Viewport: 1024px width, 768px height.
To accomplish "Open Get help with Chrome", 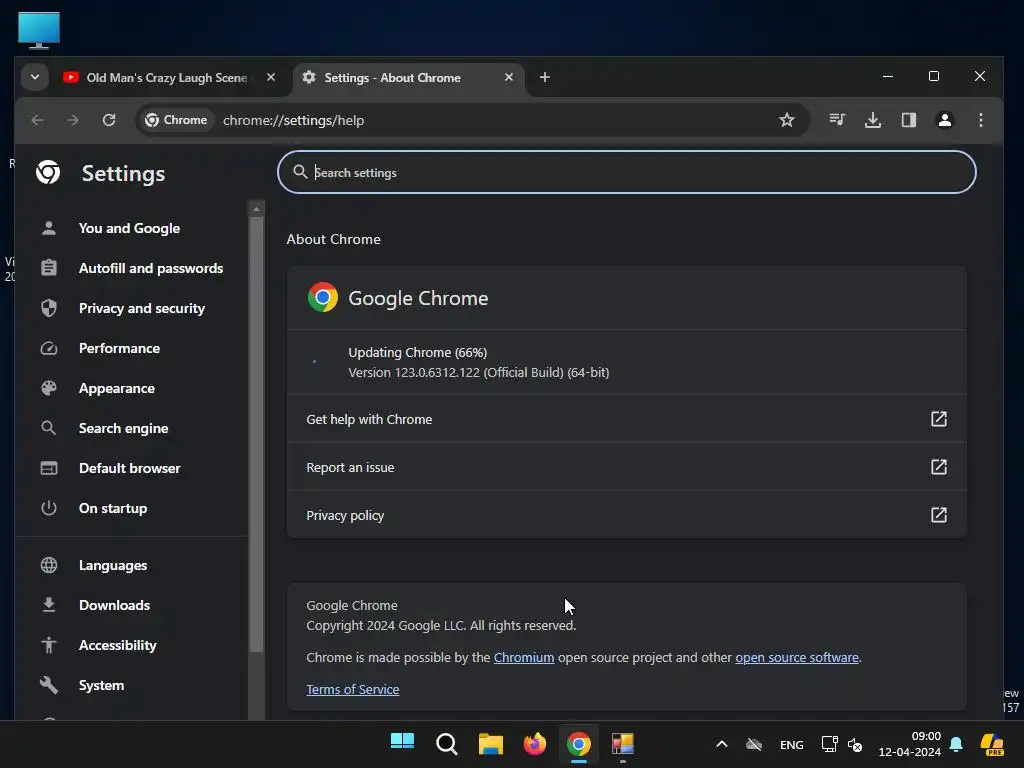I will [627, 419].
